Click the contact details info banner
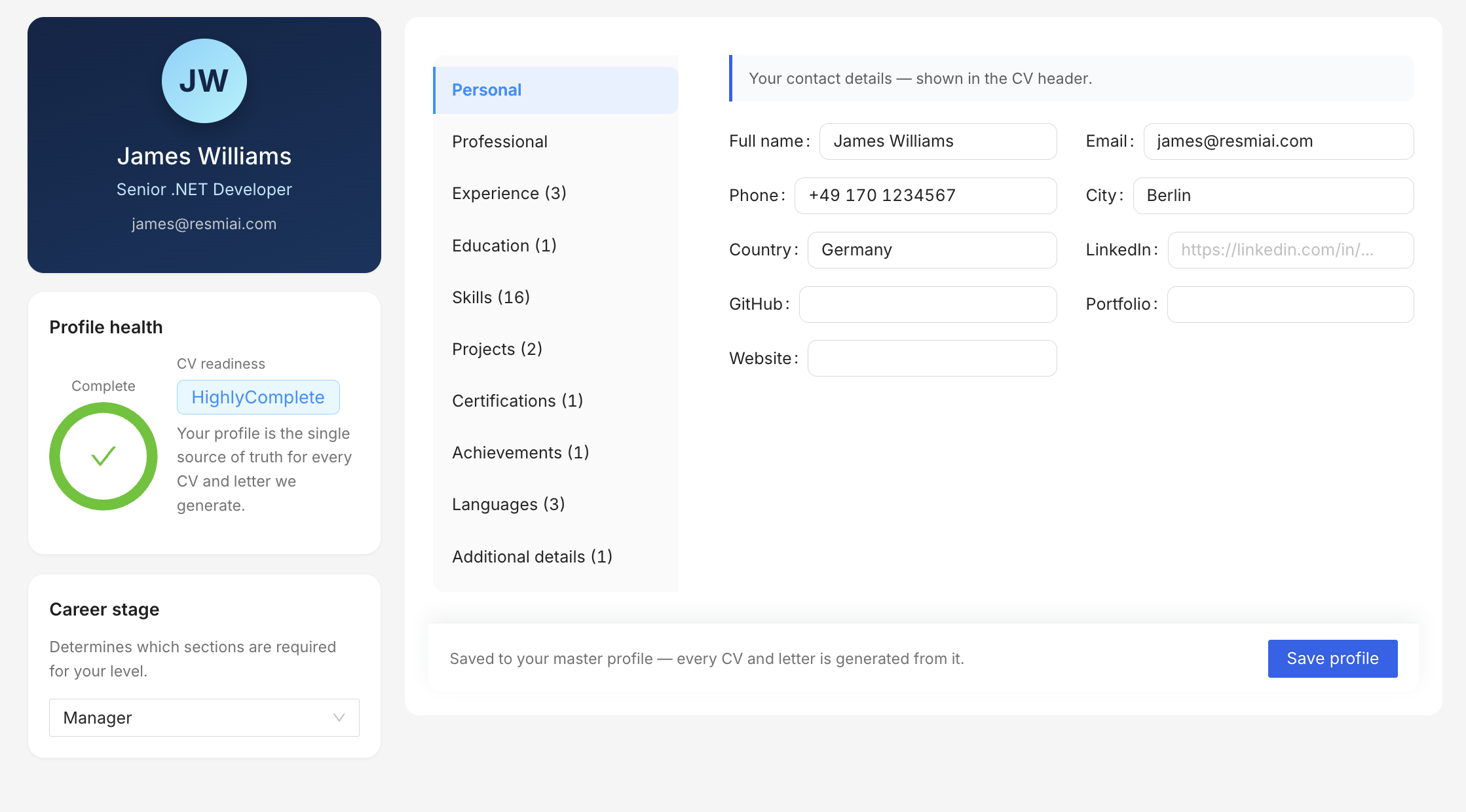The image size is (1466, 812). (1072, 79)
